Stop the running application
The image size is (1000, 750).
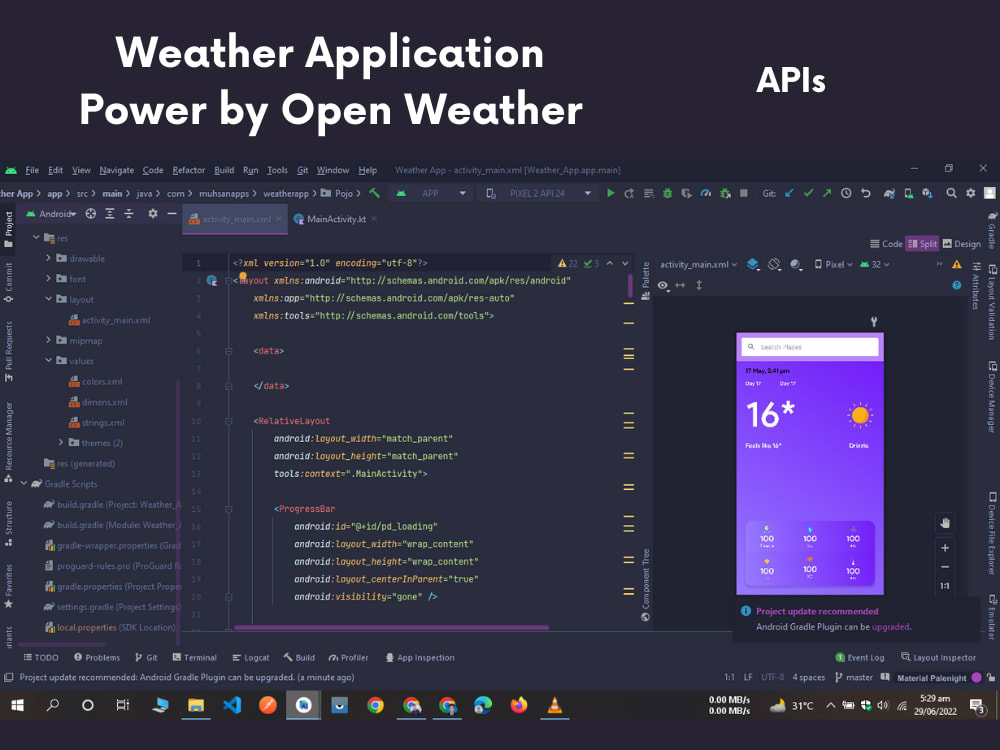click(x=742, y=191)
